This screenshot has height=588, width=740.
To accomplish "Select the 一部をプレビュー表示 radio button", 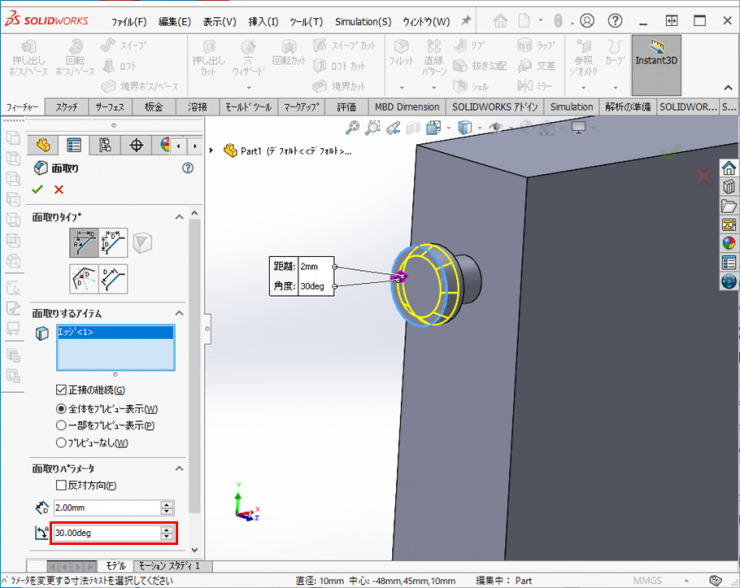I will click(x=61, y=425).
